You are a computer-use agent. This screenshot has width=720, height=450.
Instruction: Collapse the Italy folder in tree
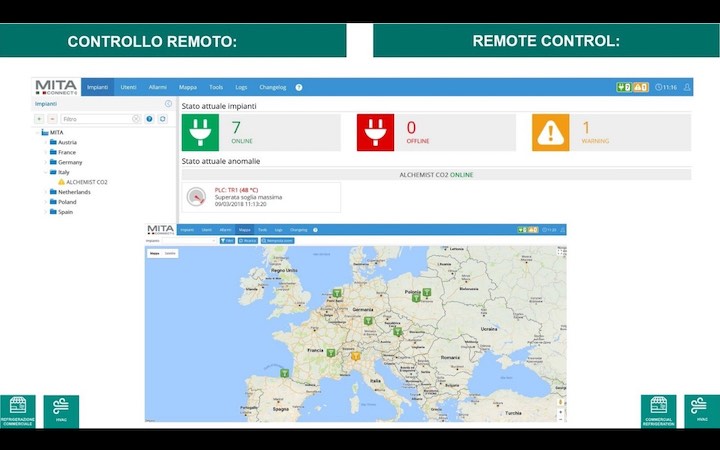[47, 172]
